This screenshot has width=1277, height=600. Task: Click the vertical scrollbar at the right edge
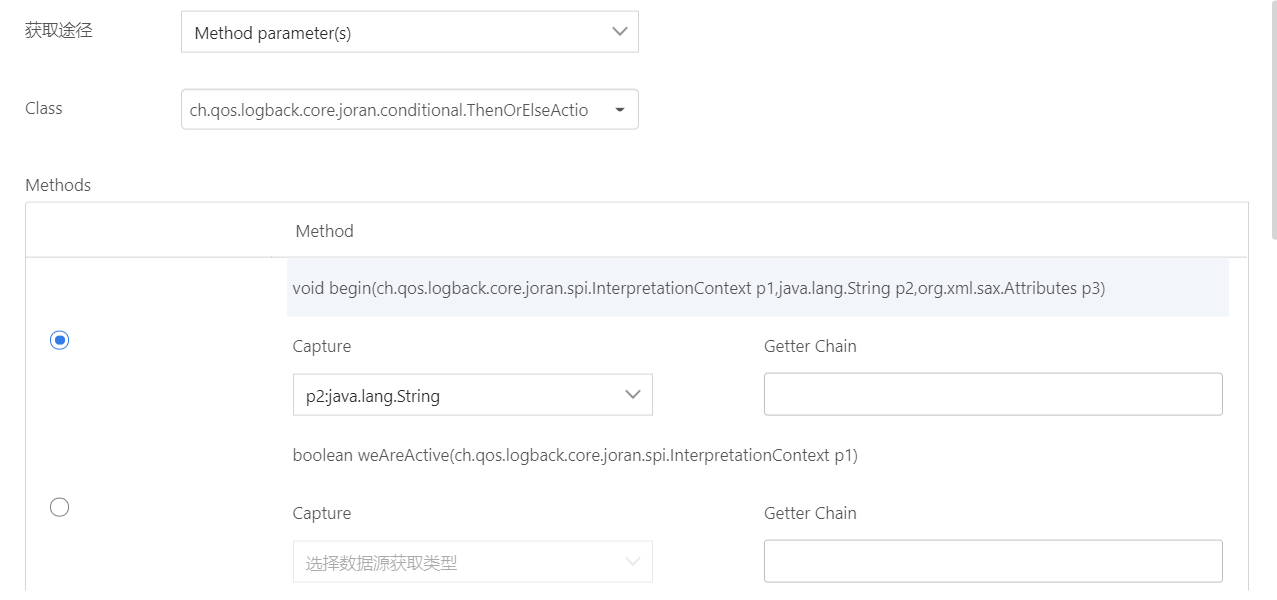(1272, 120)
